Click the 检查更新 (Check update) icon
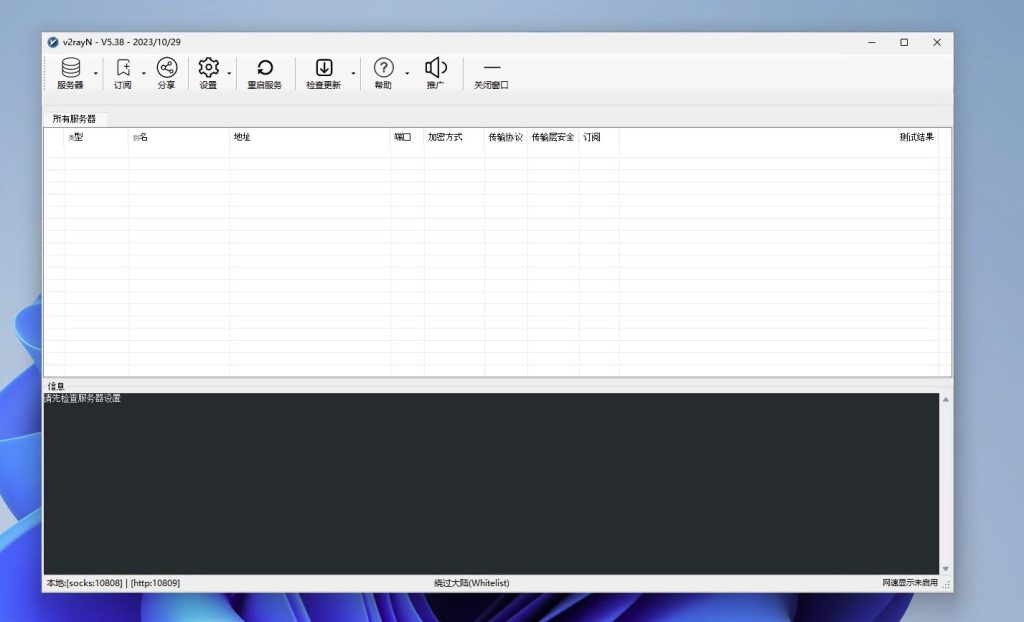This screenshot has width=1024, height=622. (324, 73)
